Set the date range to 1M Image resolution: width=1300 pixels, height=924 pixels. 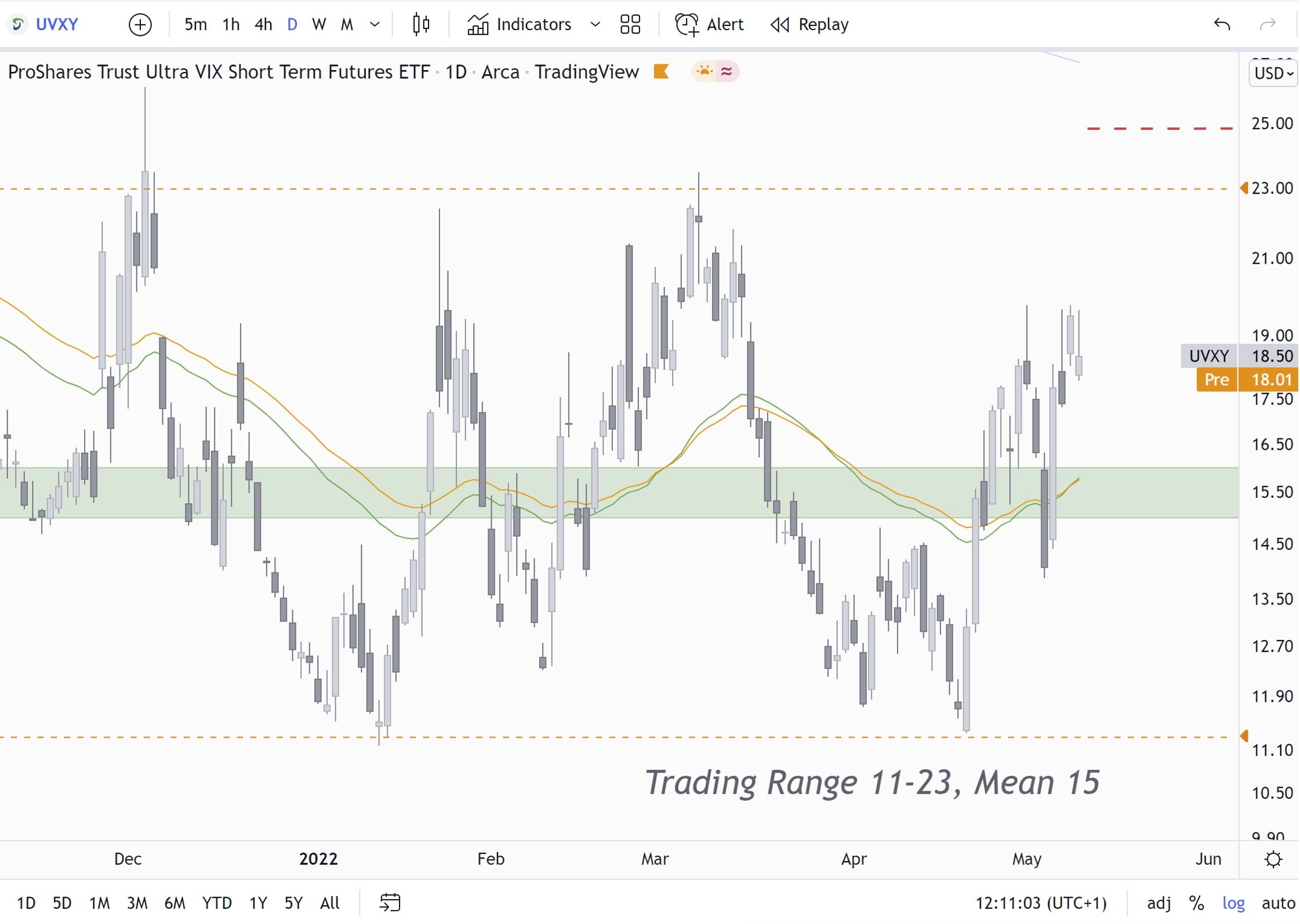pos(99,903)
